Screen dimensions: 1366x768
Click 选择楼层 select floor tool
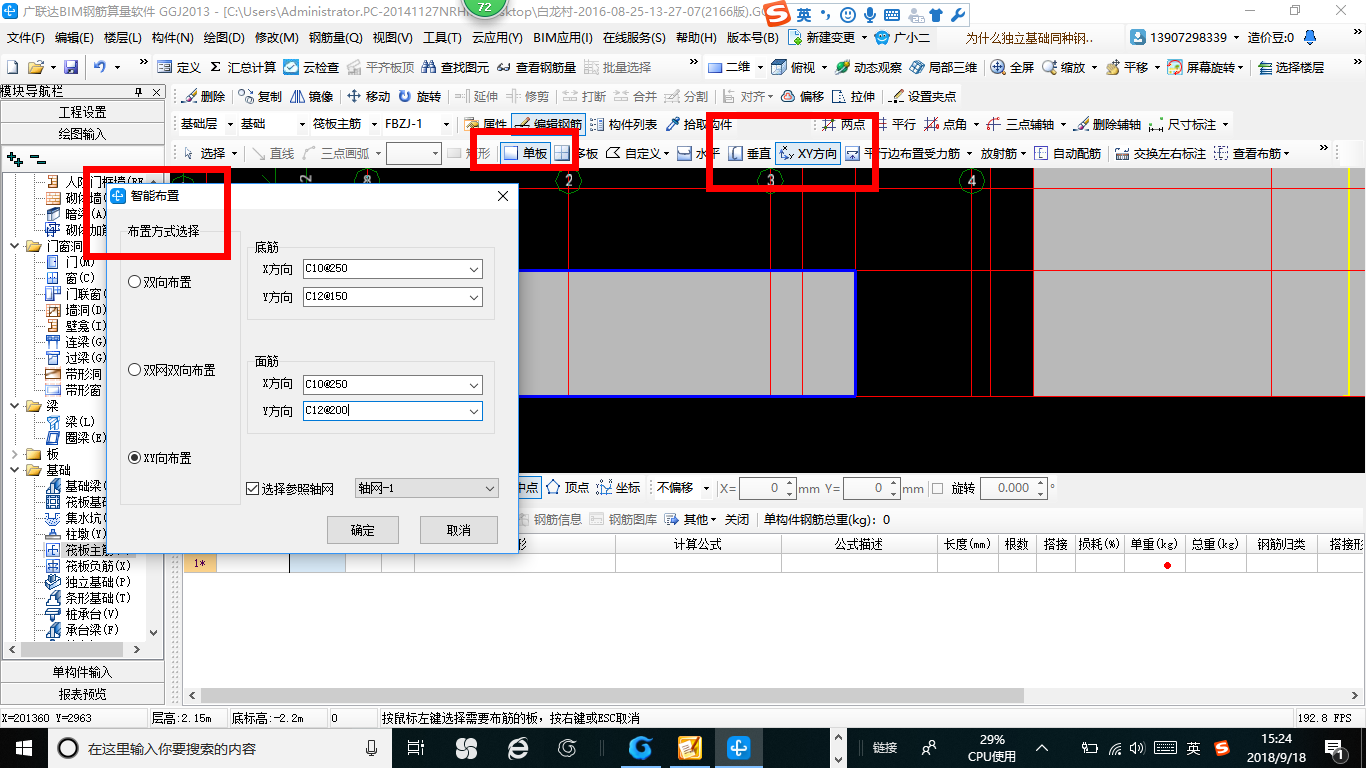coord(1291,67)
